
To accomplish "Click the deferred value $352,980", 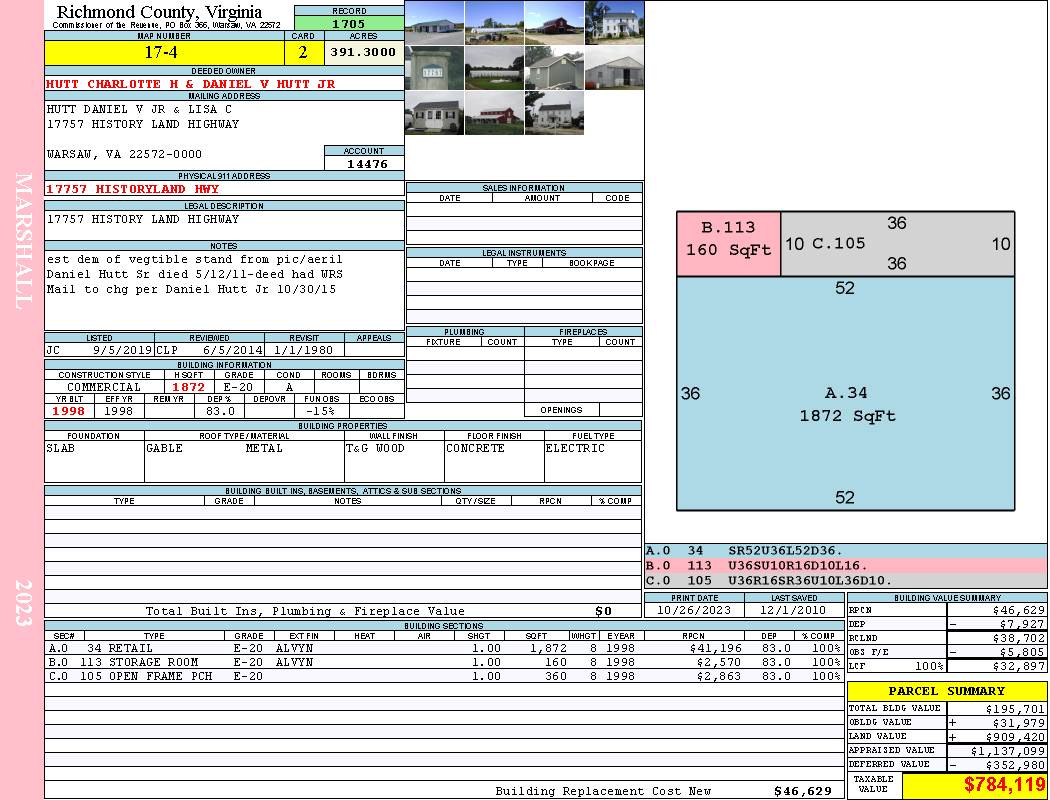I will pyautogui.click(x=1015, y=765).
